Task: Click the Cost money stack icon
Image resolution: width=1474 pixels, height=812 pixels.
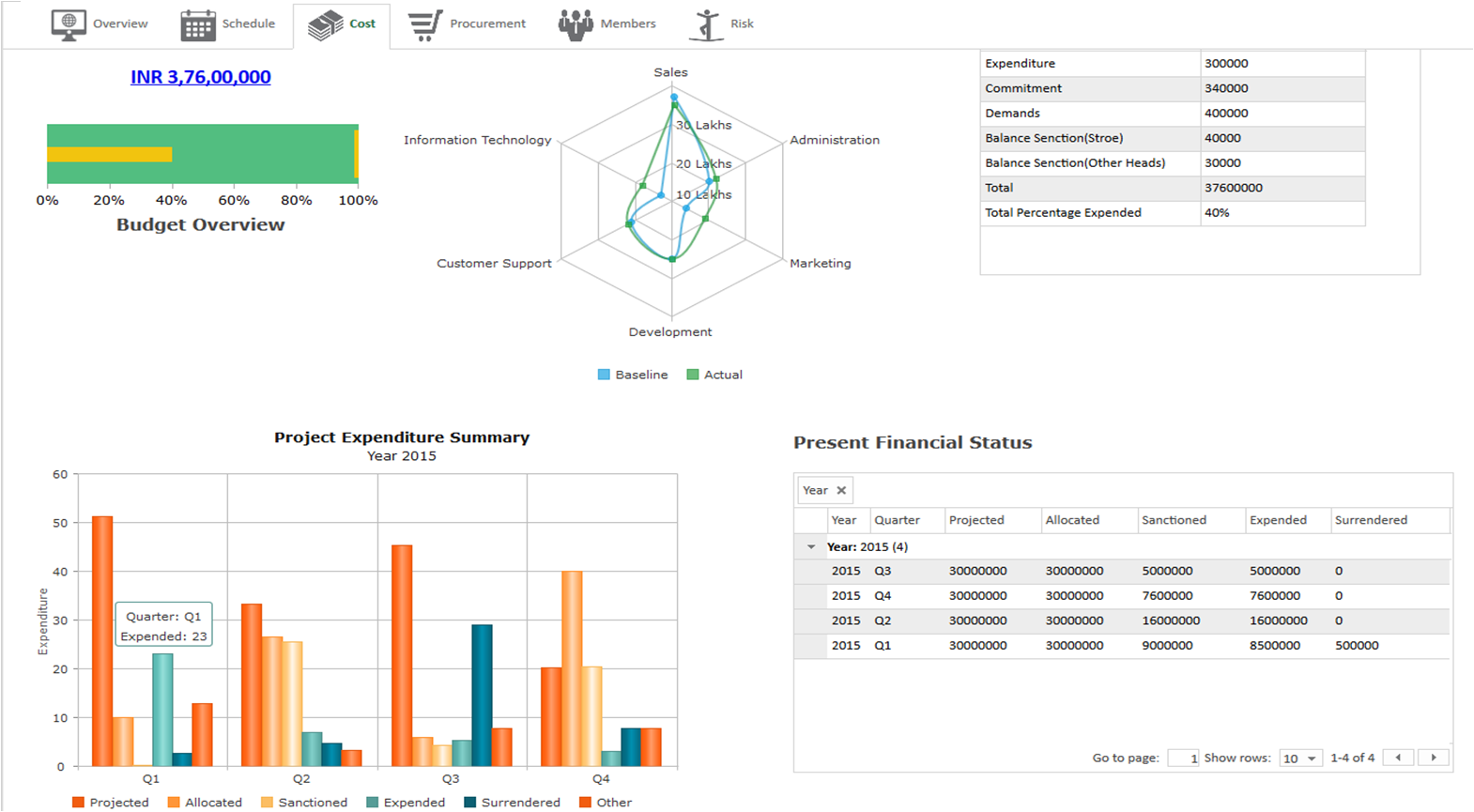Action: pos(326,25)
